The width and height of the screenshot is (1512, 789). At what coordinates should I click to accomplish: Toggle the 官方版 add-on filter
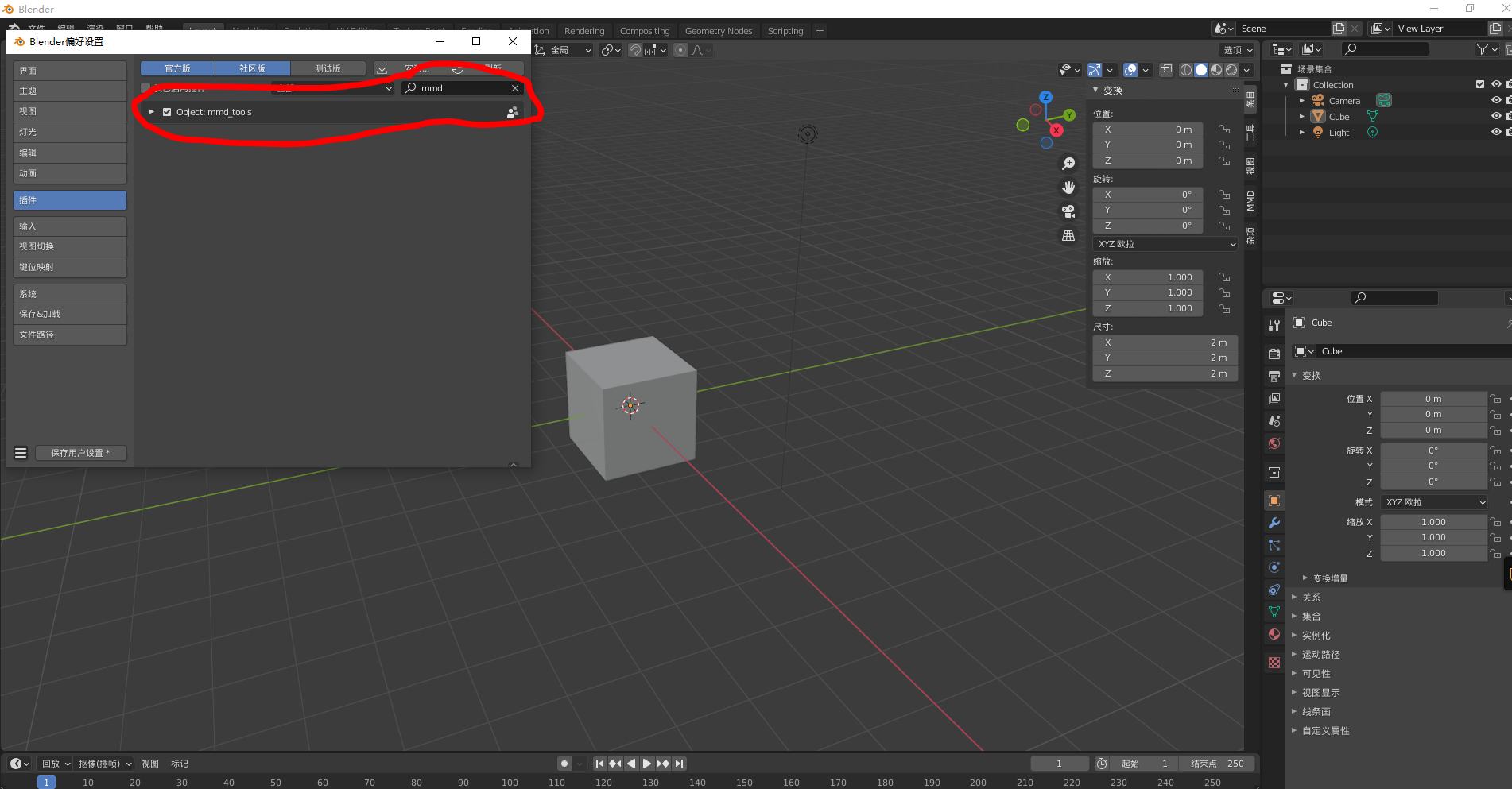point(177,68)
